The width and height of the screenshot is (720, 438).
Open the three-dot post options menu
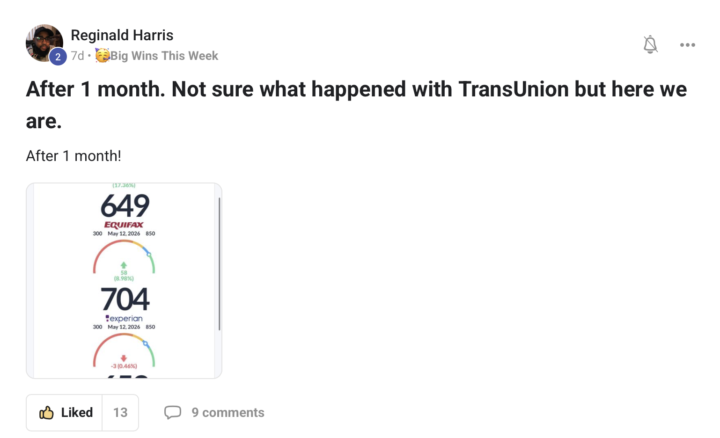click(687, 45)
